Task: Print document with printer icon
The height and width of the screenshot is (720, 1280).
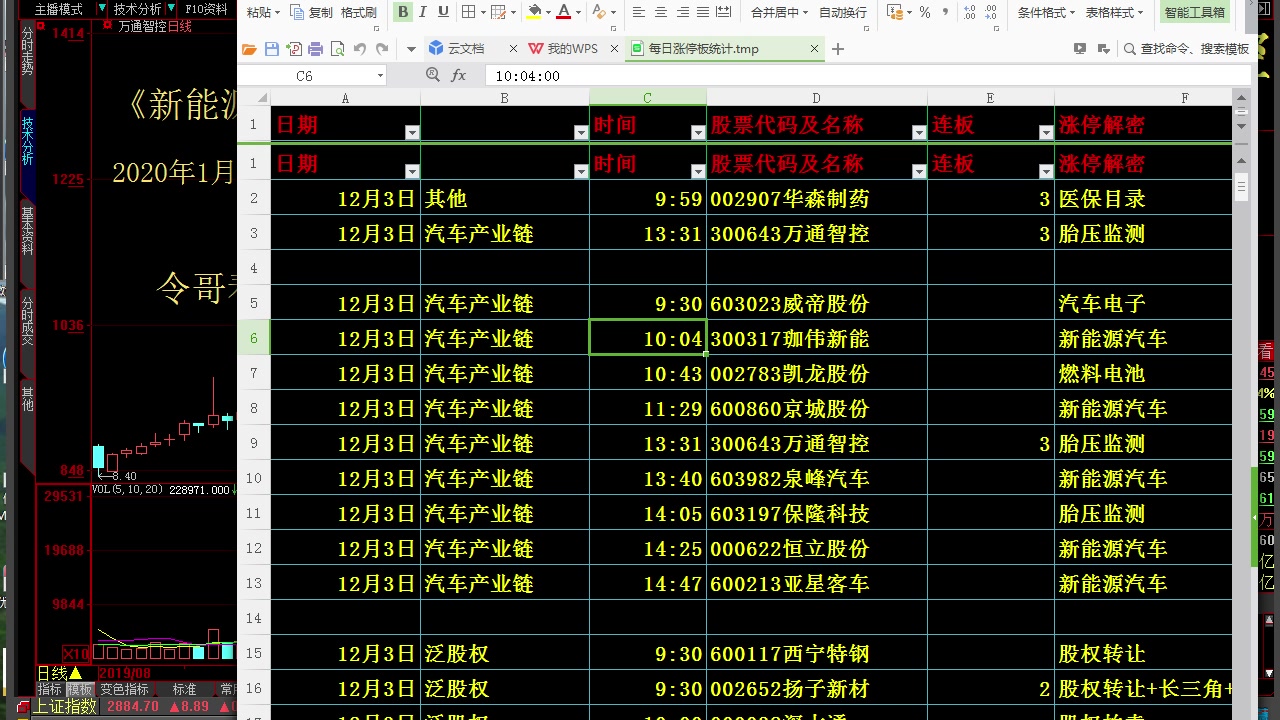Action: tap(315, 49)
